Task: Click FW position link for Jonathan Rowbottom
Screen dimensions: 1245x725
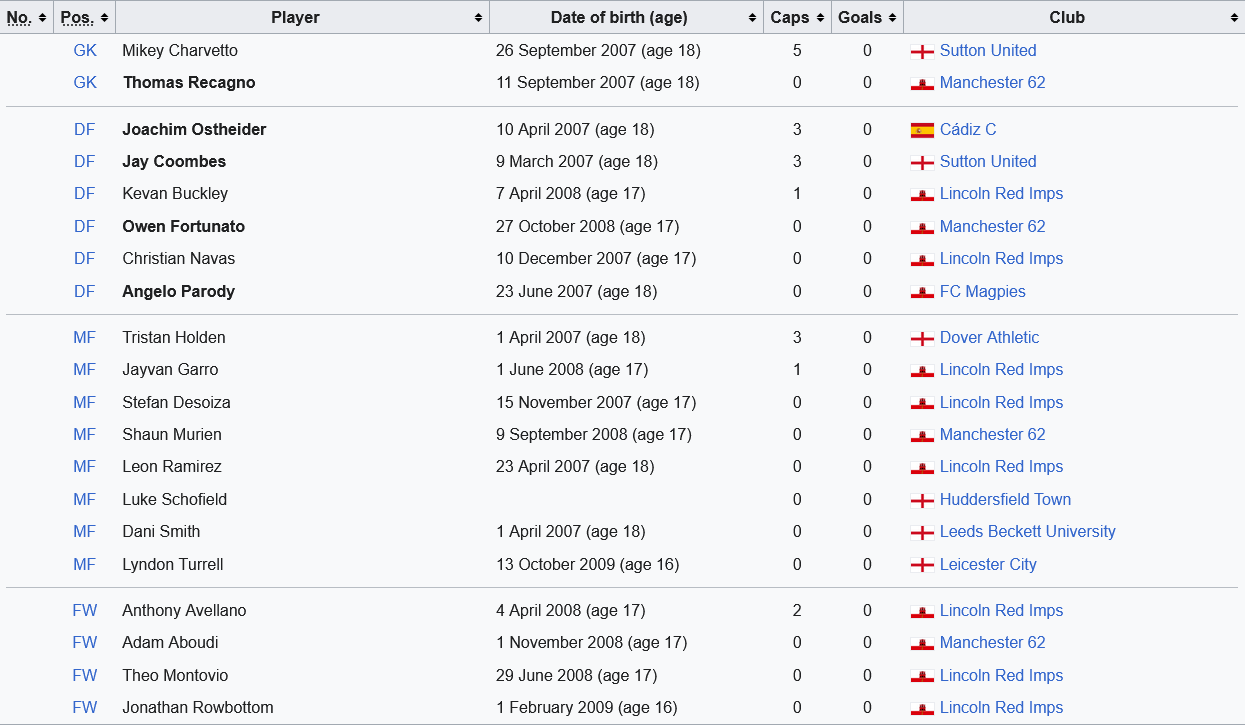Action: (85, 708)
